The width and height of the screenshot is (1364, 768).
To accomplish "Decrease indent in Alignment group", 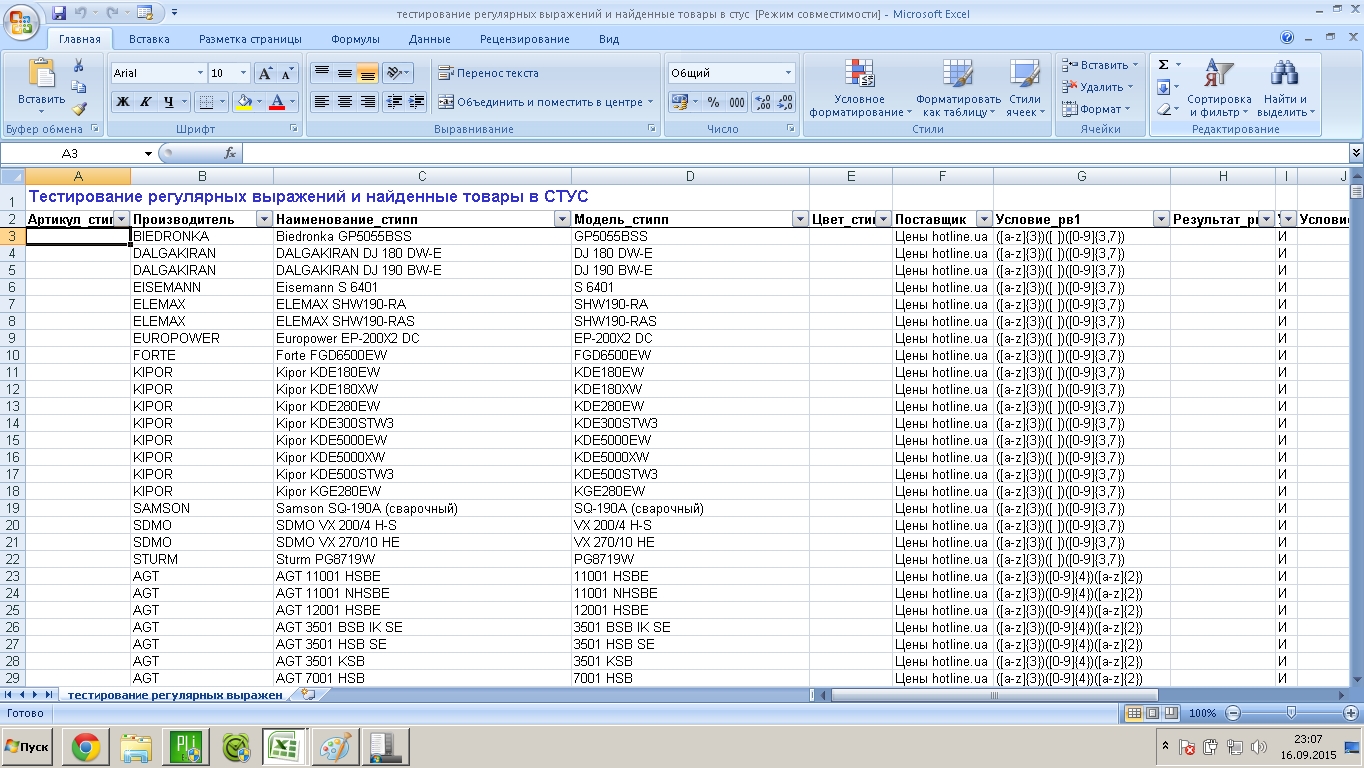I will tap(394, 102).
